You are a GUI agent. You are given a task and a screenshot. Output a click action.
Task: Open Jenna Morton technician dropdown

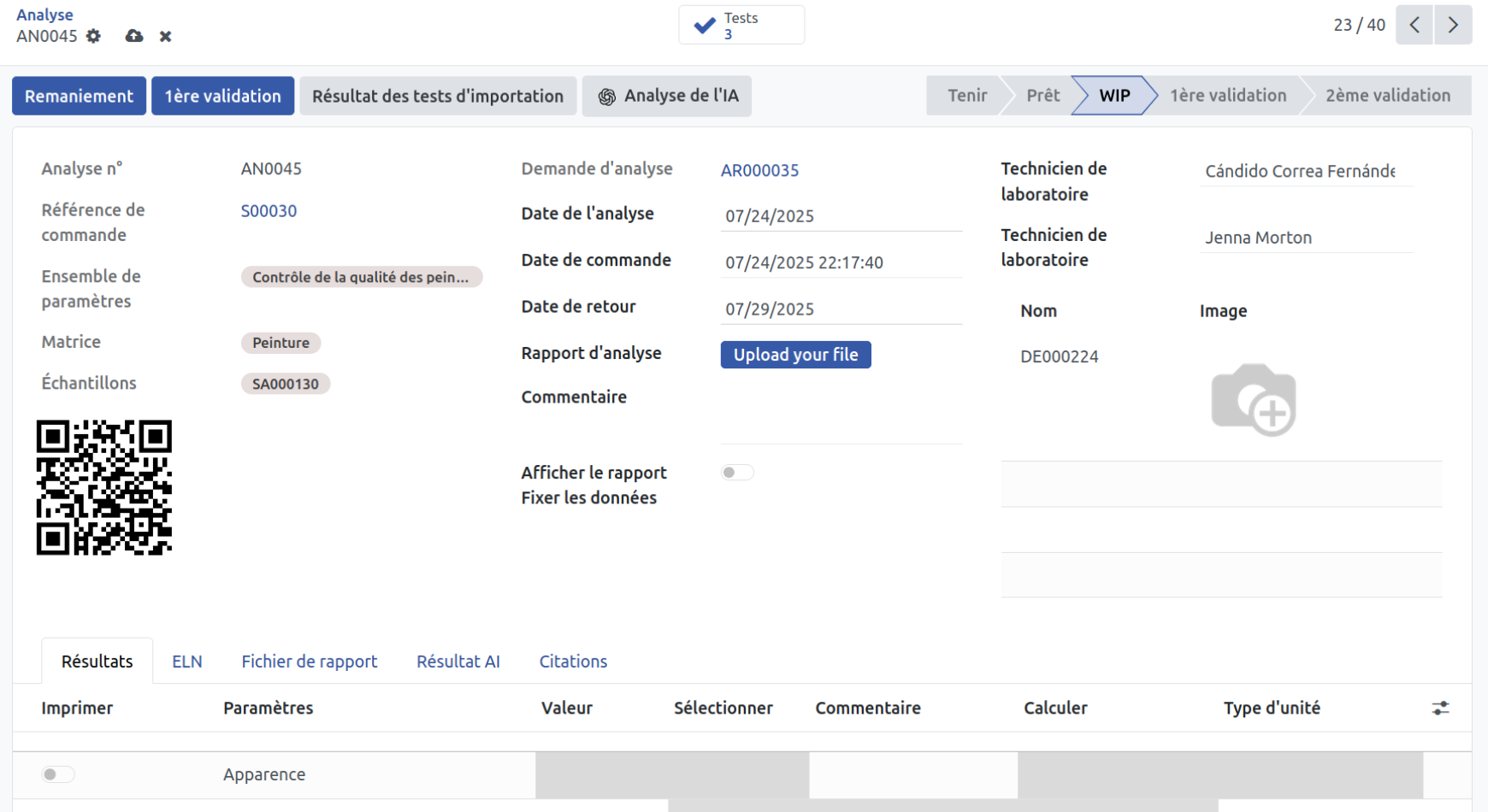[x=1307, y=238]
